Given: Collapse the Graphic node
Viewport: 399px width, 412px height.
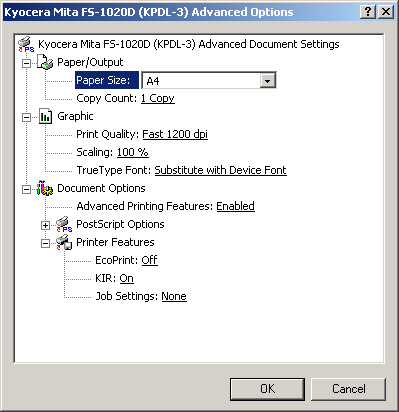Looking at the screenshot, I should (26, 117).
